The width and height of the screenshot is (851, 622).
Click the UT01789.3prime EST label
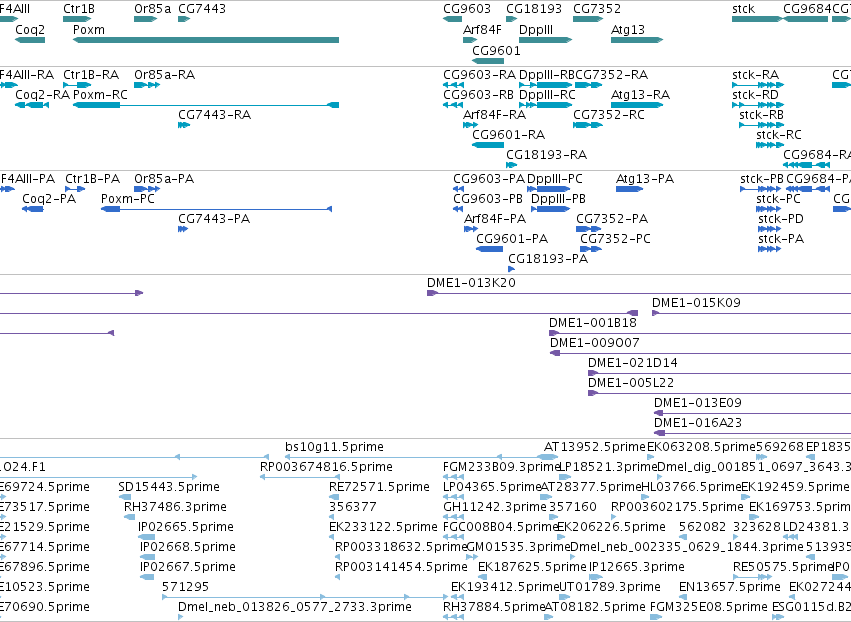[x=610, y=588]
